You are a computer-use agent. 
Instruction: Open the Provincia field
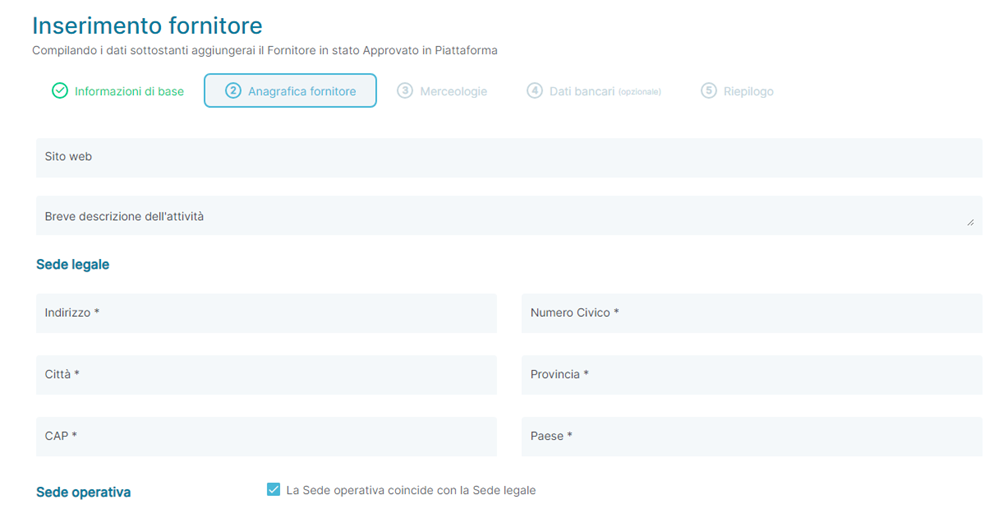(752, 375)
